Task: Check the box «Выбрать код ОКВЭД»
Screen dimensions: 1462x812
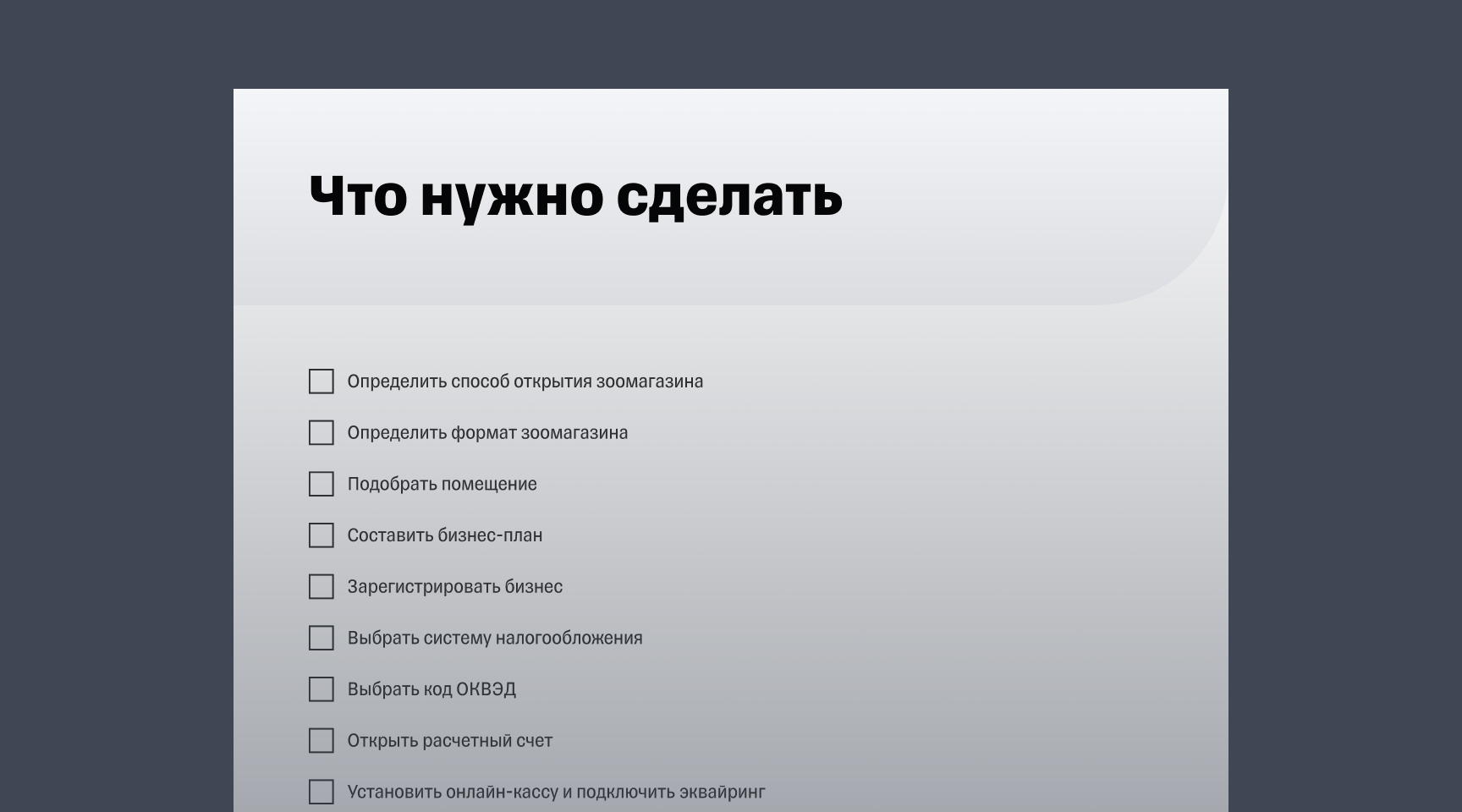Action: (x=322, y=689)
